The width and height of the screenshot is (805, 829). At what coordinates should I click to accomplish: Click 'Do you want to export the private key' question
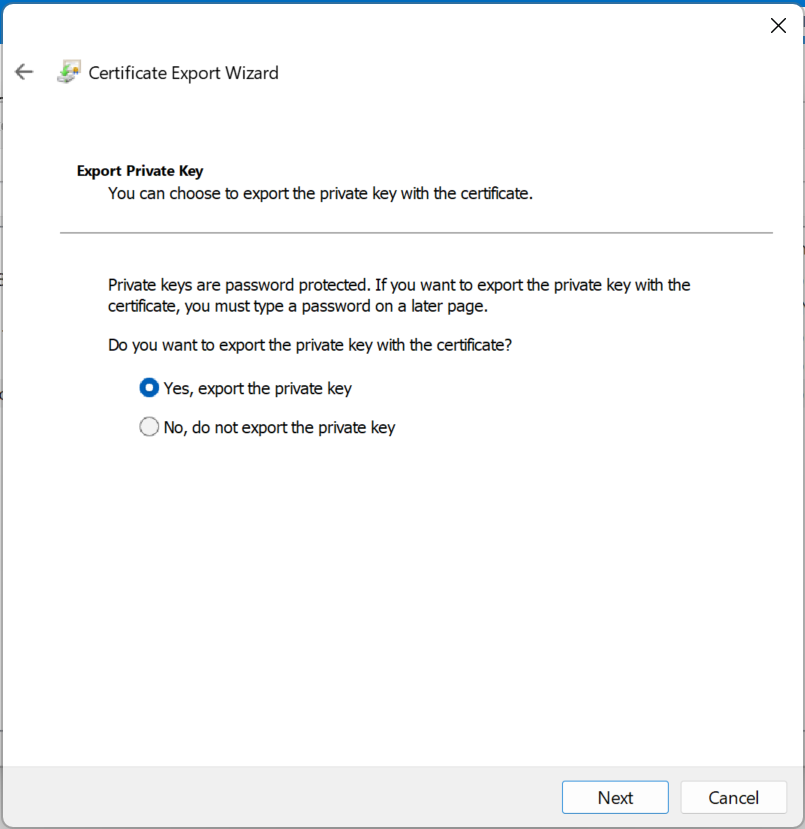(310, 345)
